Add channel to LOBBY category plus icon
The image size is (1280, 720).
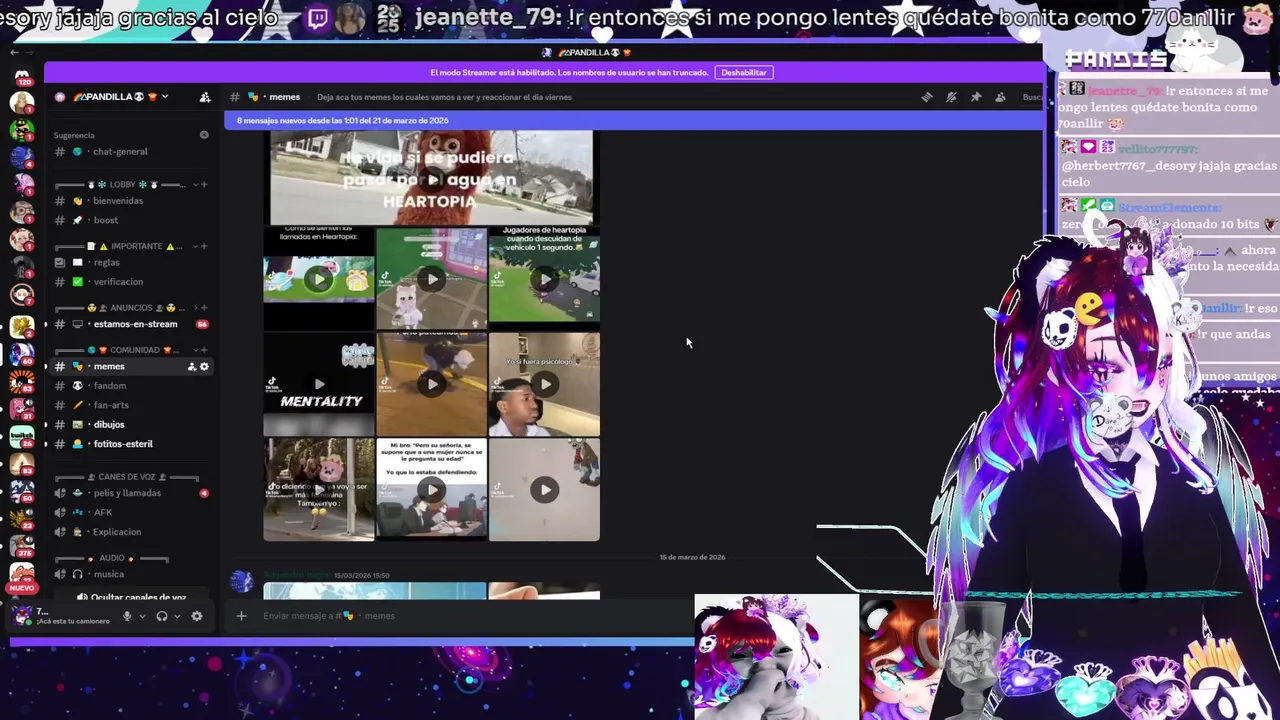click(x=204, y=184)
